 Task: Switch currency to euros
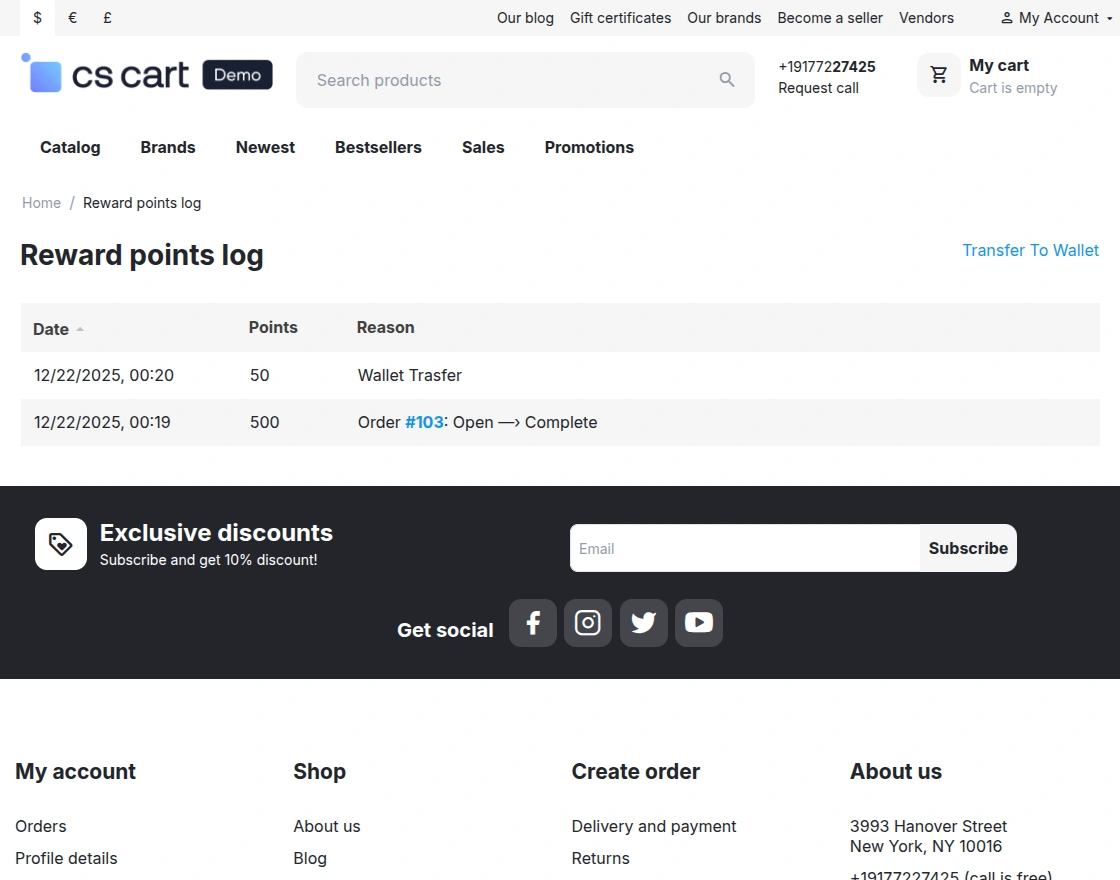(71, 18)
